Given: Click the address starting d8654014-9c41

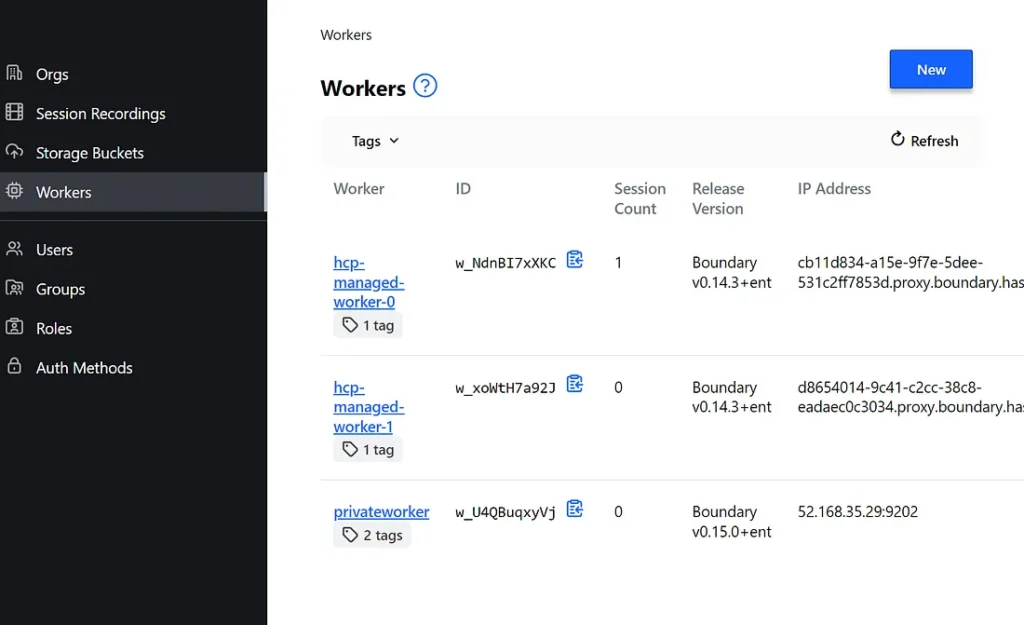Looking at the screenshot, I should pyautogui.click(x=910, y=397).
